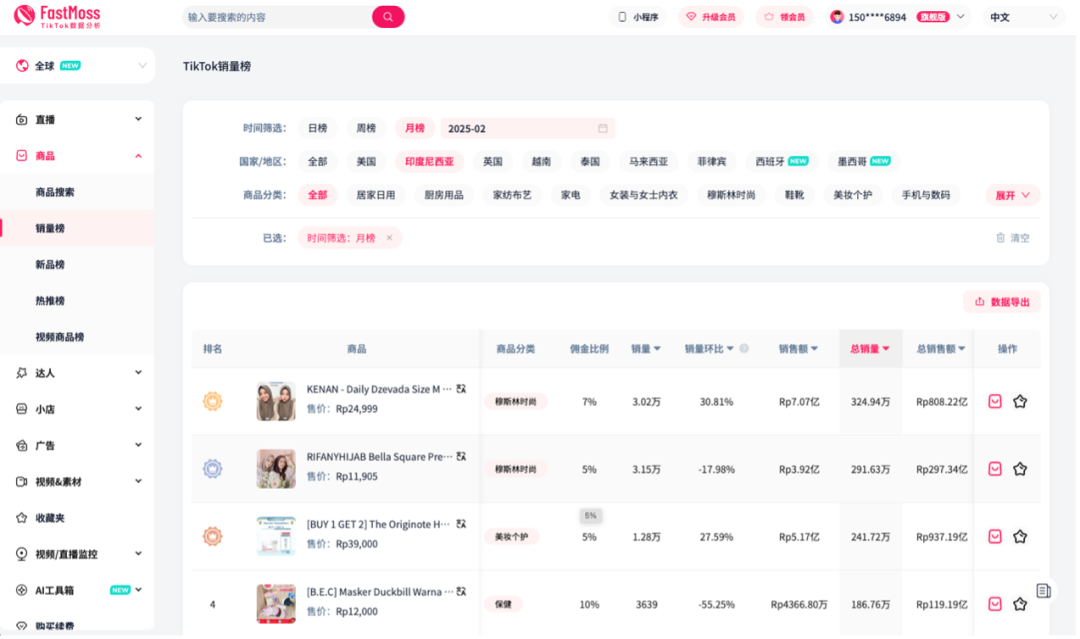Select the 周榜 time filter
The image size is (1080, 639).
click(366, 128)
